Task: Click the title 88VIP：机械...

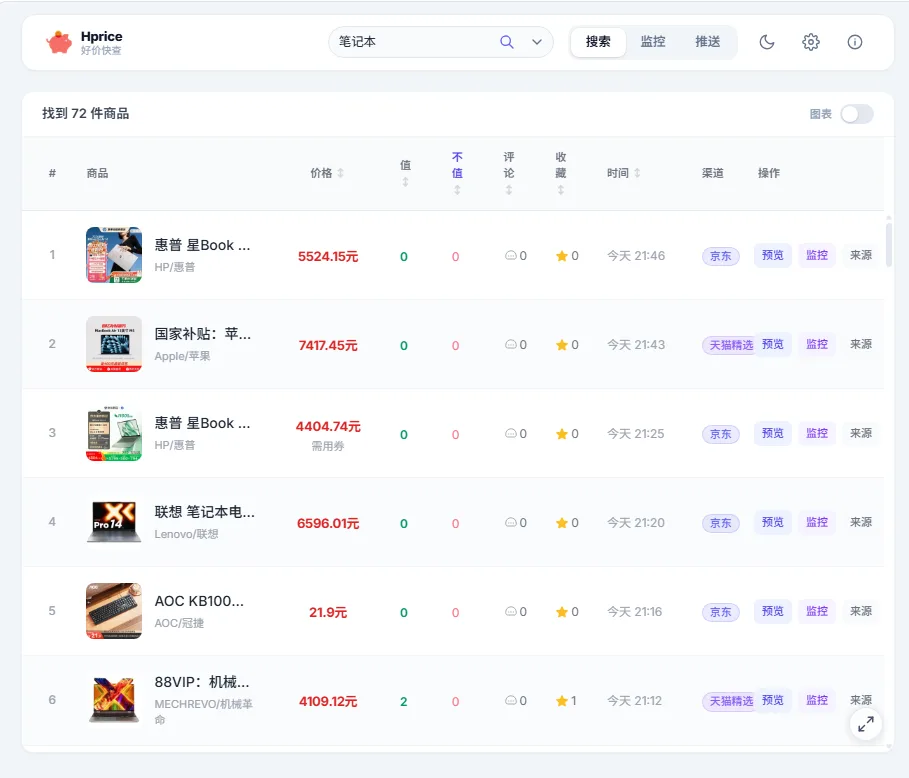Action: (202, 682)
